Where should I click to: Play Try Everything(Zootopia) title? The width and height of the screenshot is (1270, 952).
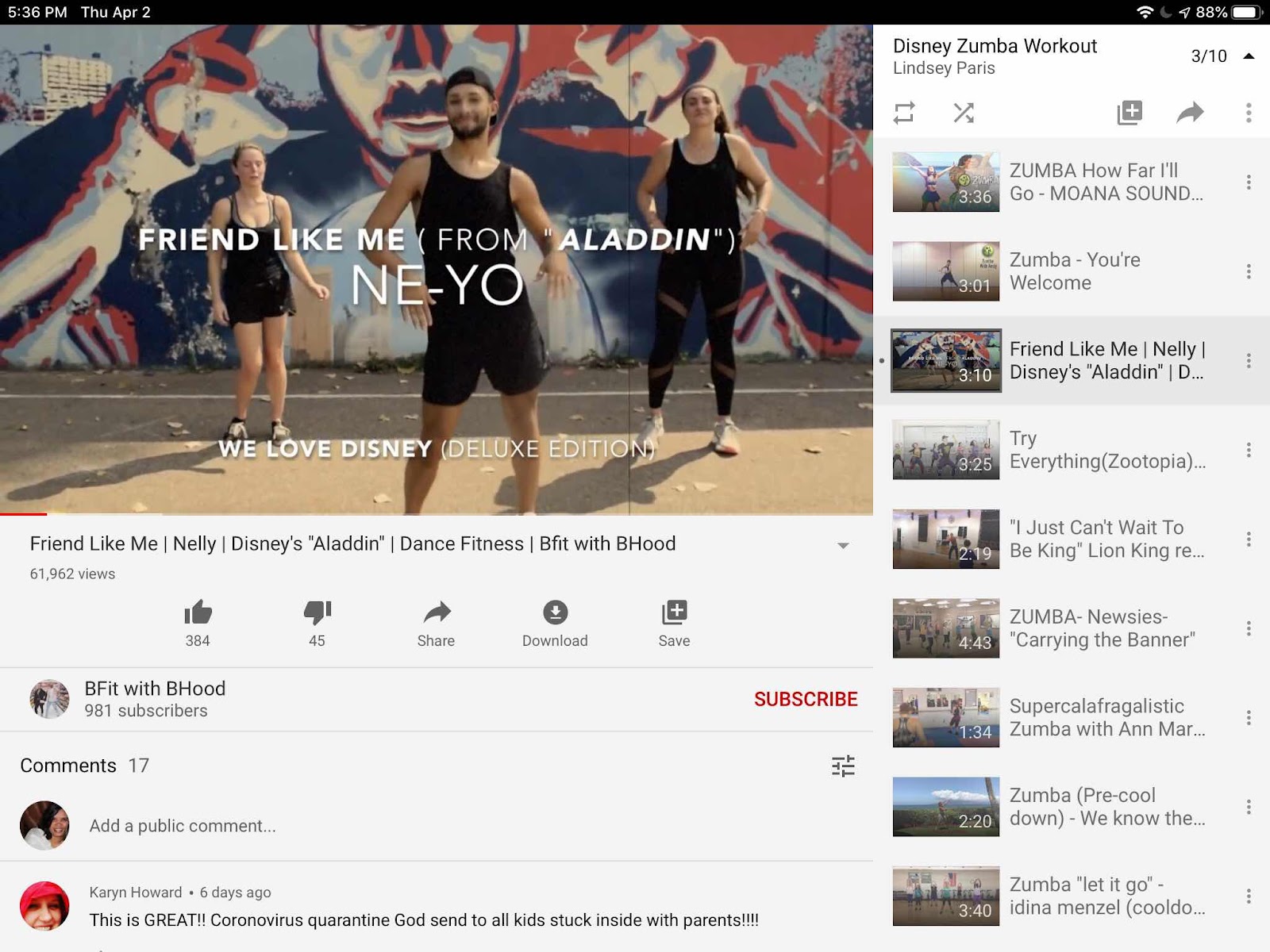tap(1107, 450)
